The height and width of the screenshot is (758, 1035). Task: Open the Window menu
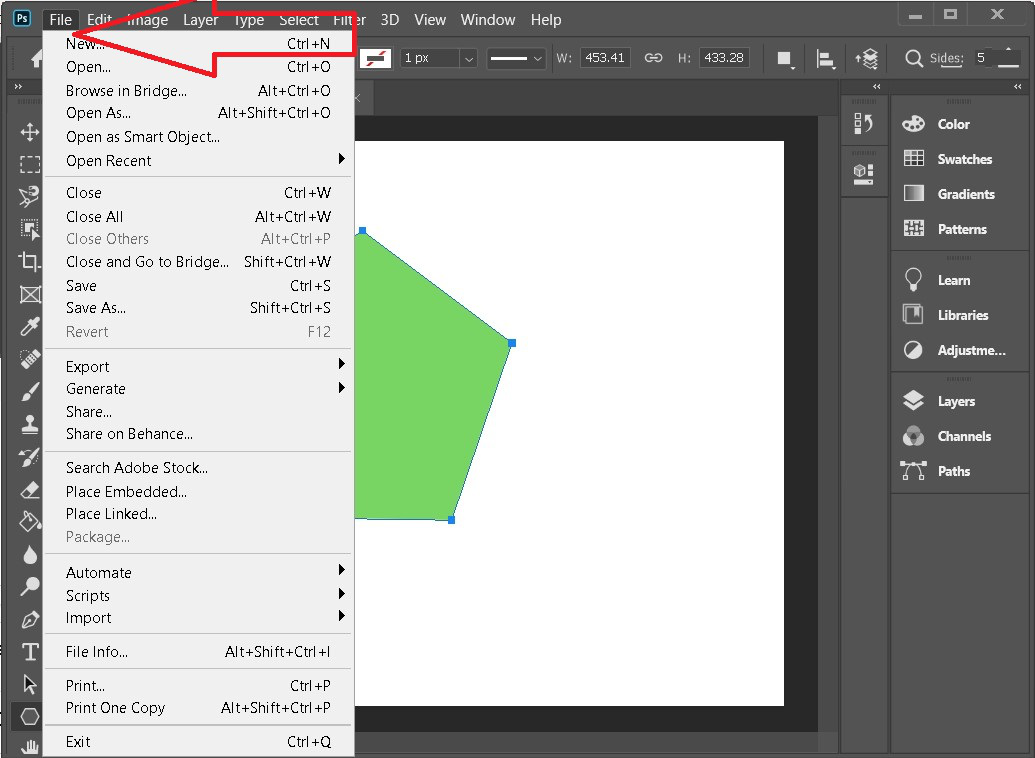pos(488,20)
